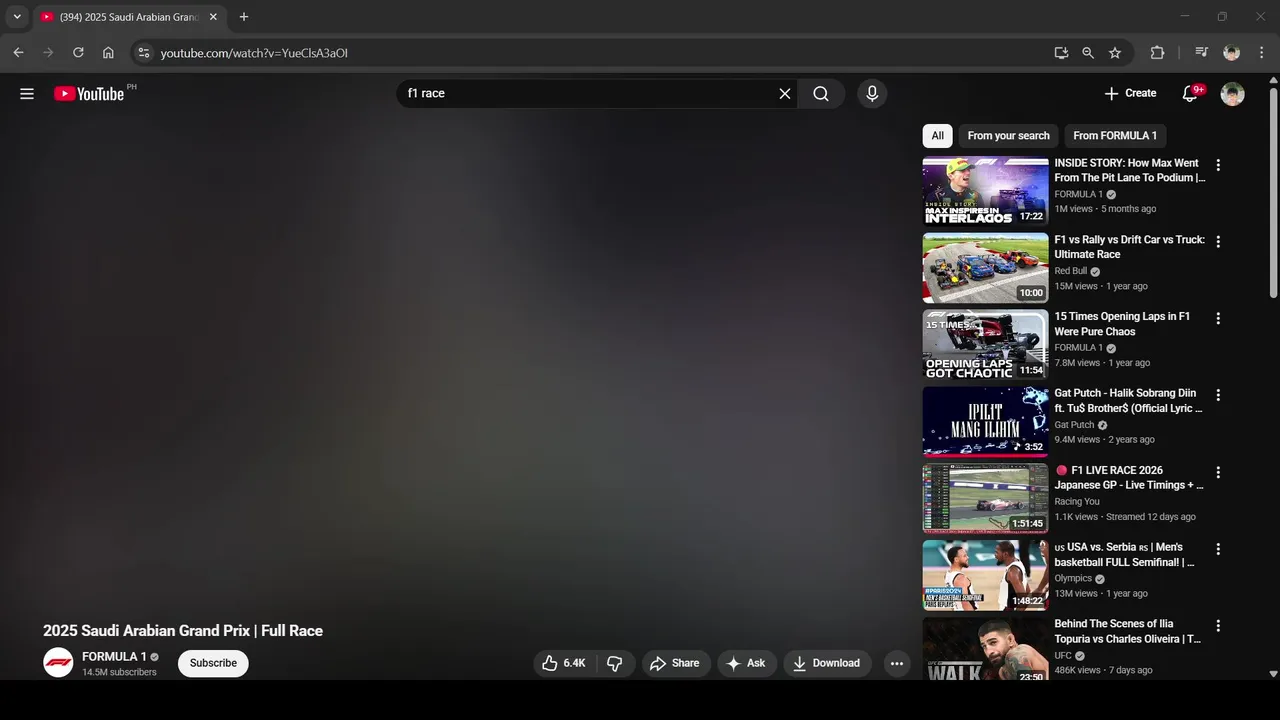Subscribe to the FORMULA 1 channel

(x=213, y=663)
